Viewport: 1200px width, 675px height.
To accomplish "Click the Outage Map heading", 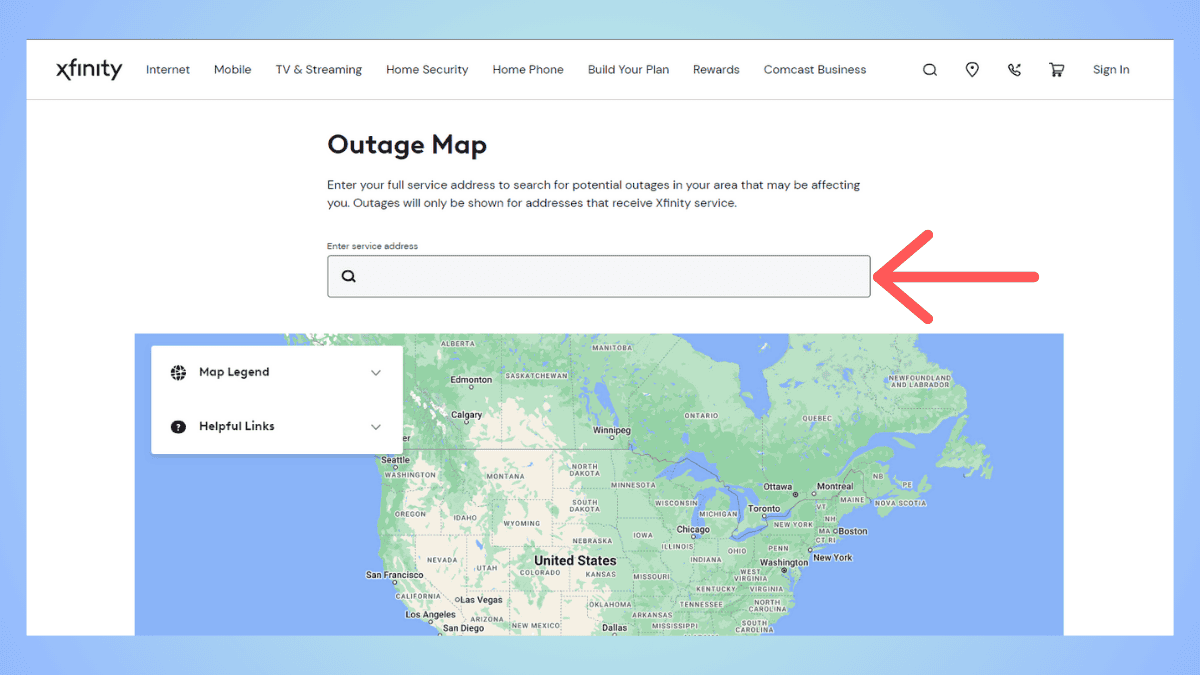I will (x=407, y=145).
